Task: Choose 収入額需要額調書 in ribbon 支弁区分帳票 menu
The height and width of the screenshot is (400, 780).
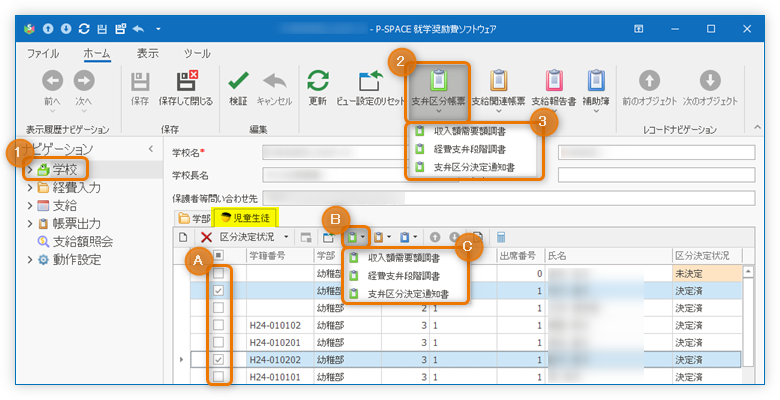Action: pyautogui.click(x=470, y=131)
